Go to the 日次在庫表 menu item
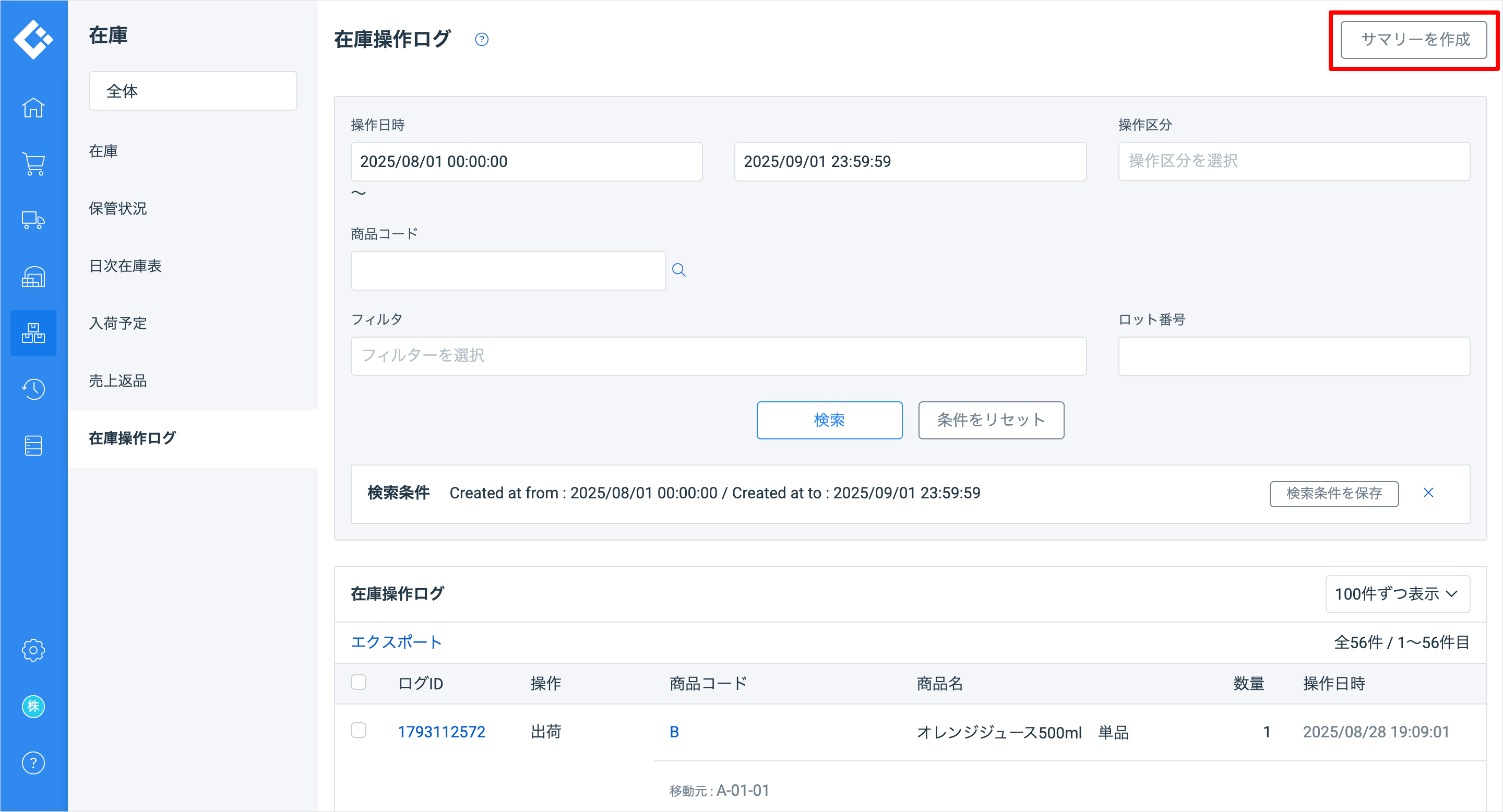Viewport: 1503px width, 812px height. (125, 266)
